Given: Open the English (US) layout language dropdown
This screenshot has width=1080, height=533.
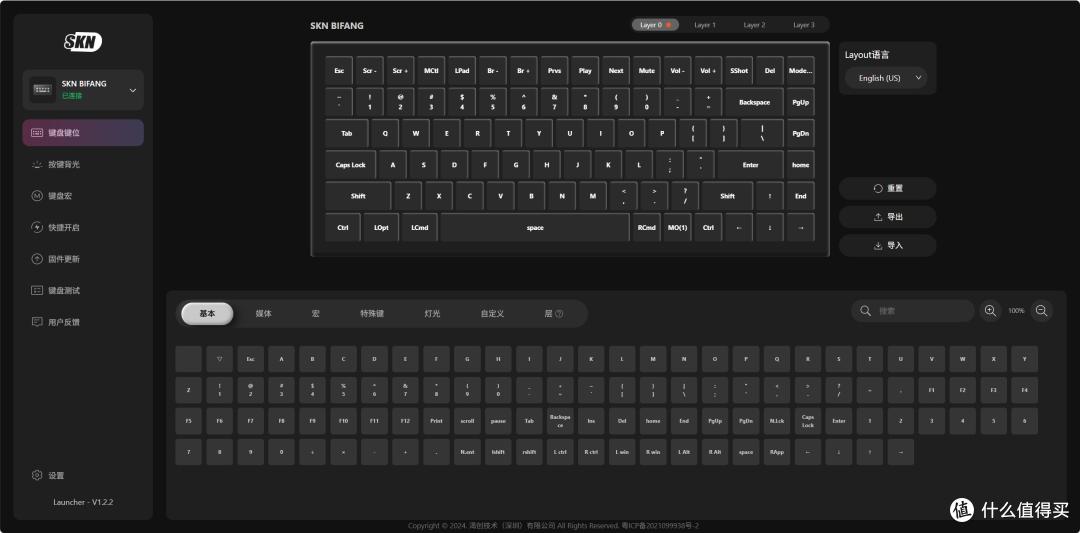Looking at the screenshot, I should [886, 78].
